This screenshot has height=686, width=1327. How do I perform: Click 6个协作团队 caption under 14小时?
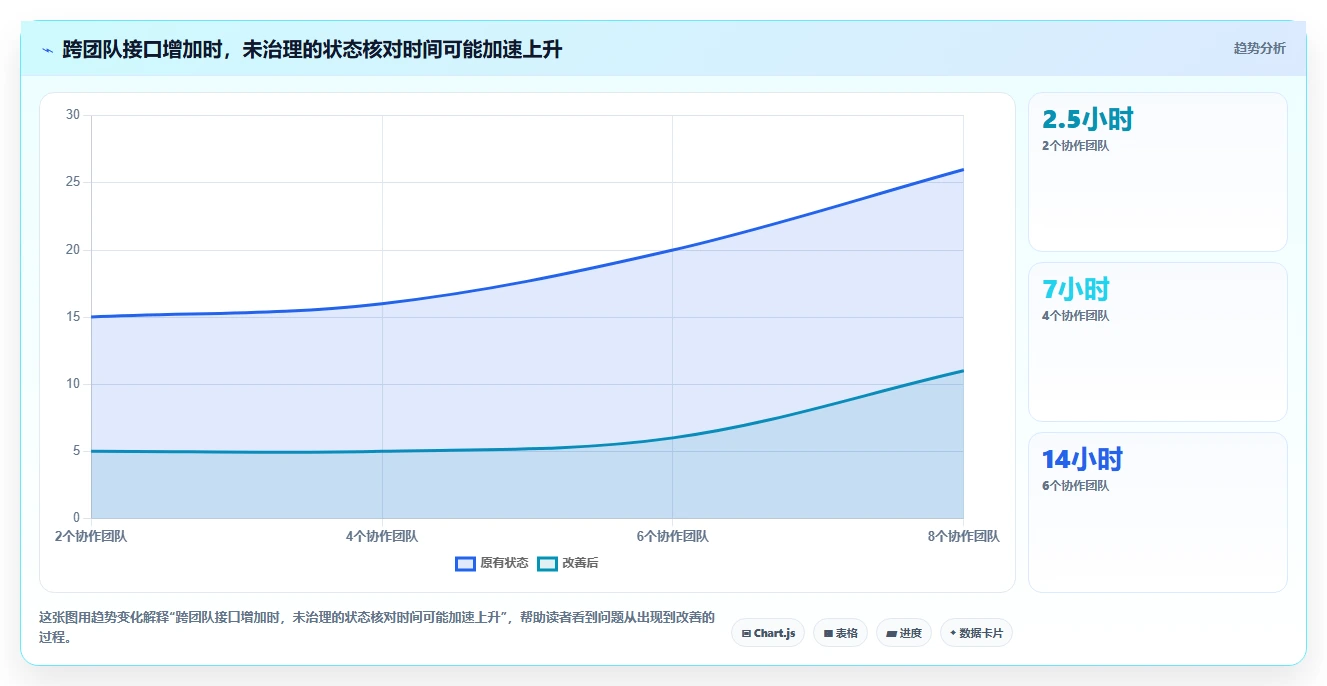[1075, 486]
